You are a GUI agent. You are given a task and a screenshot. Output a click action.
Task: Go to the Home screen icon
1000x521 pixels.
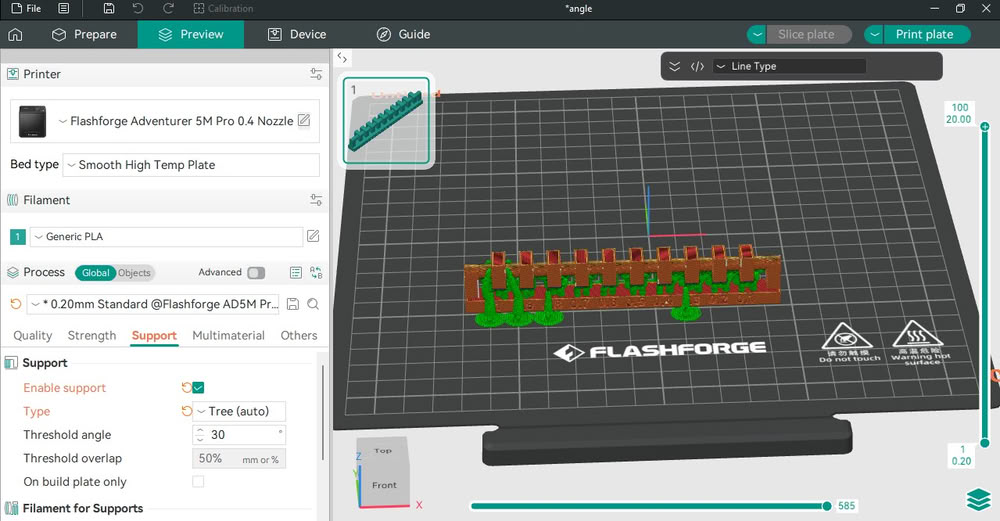[x=15, y=34]
